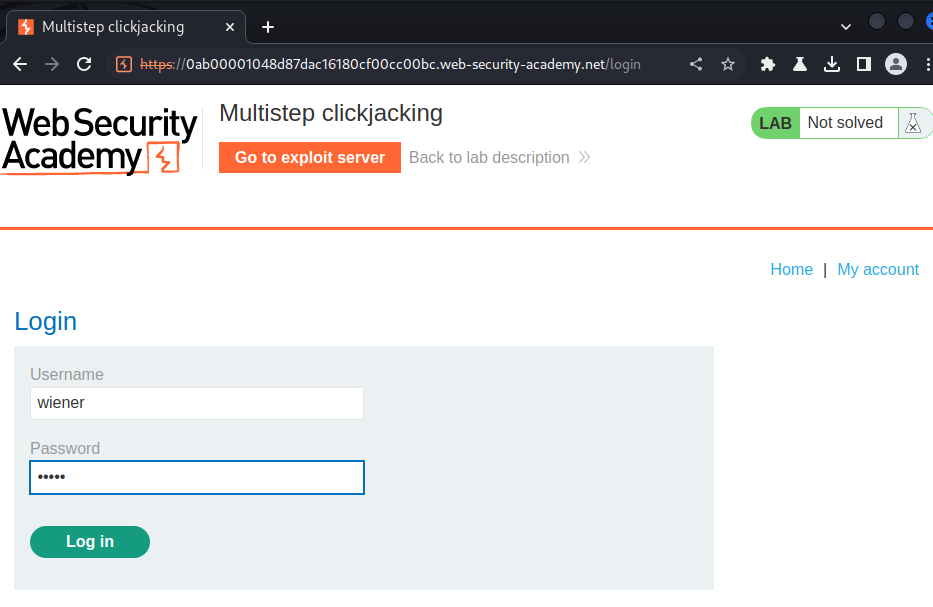Reload the current page

click(x=84, y=64)
